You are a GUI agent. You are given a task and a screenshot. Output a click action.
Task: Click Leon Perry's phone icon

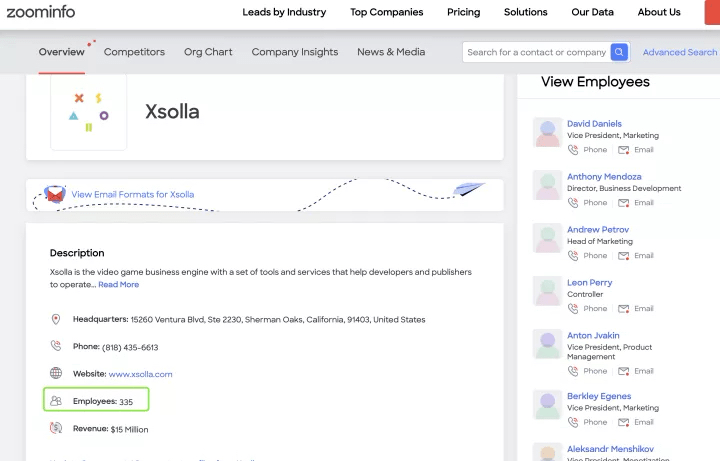pyautogui.click(x=573, y=309)
